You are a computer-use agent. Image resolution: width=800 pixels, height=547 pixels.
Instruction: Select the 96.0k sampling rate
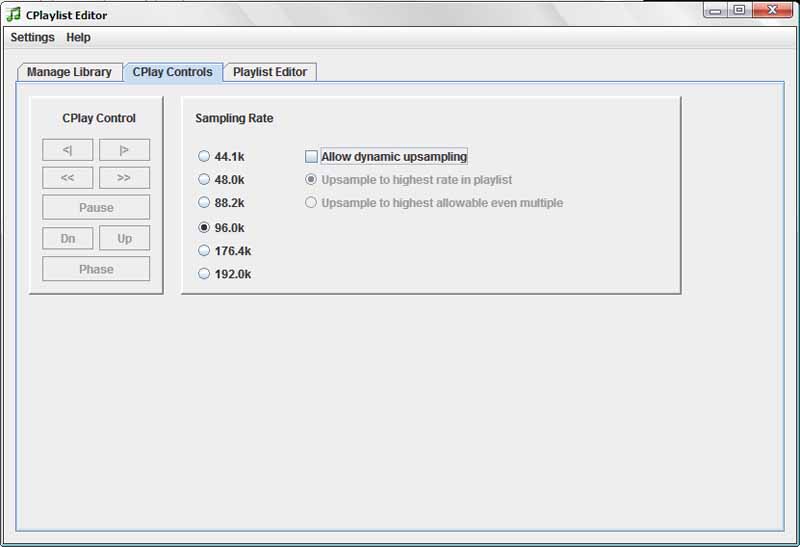pyautogui.click(x=221, y=228)
